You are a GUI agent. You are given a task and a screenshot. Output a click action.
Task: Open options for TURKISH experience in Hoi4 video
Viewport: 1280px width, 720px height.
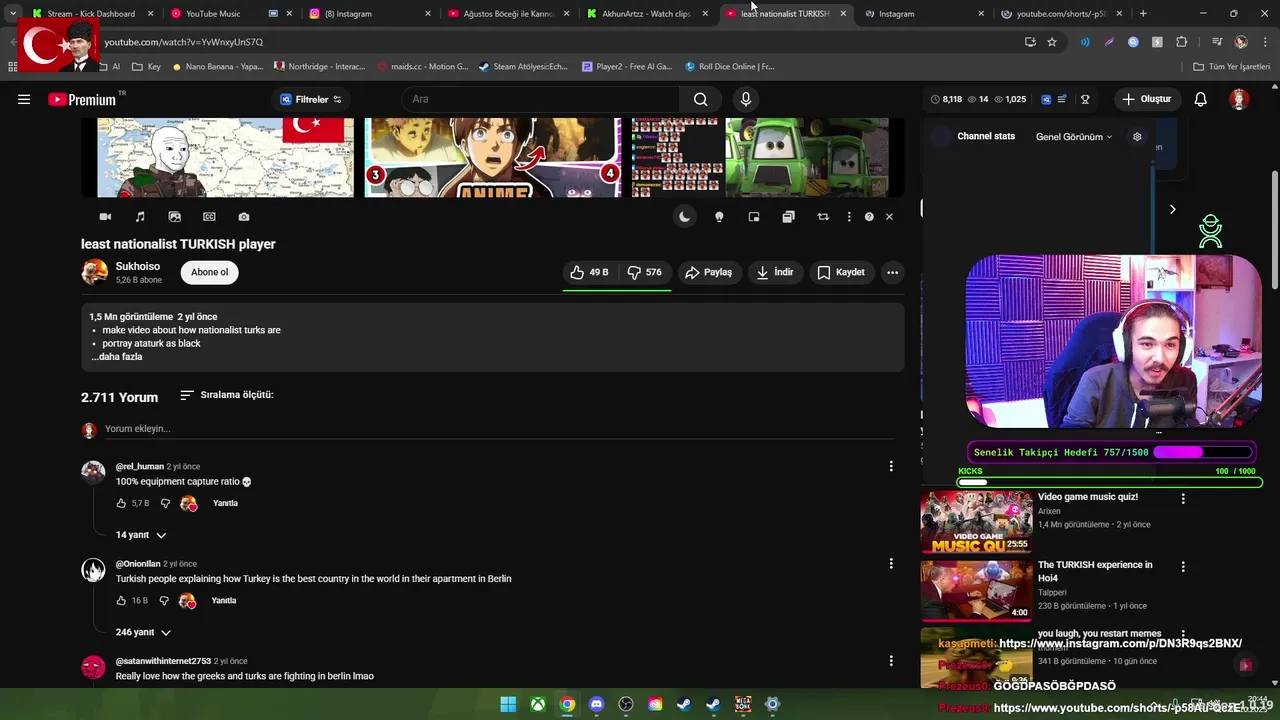[x=1183, y=566]
